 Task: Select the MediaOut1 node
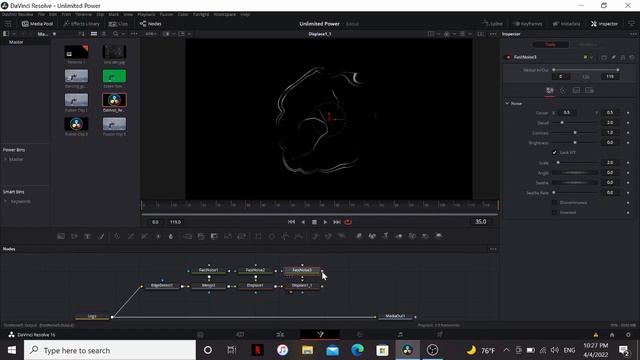pos(395,316)
